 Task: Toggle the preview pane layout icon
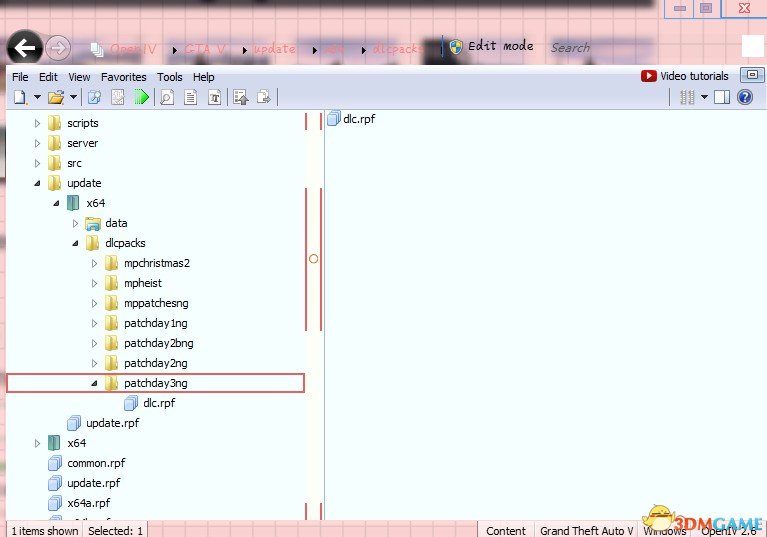pyautogui.click(x=722, y=97)
